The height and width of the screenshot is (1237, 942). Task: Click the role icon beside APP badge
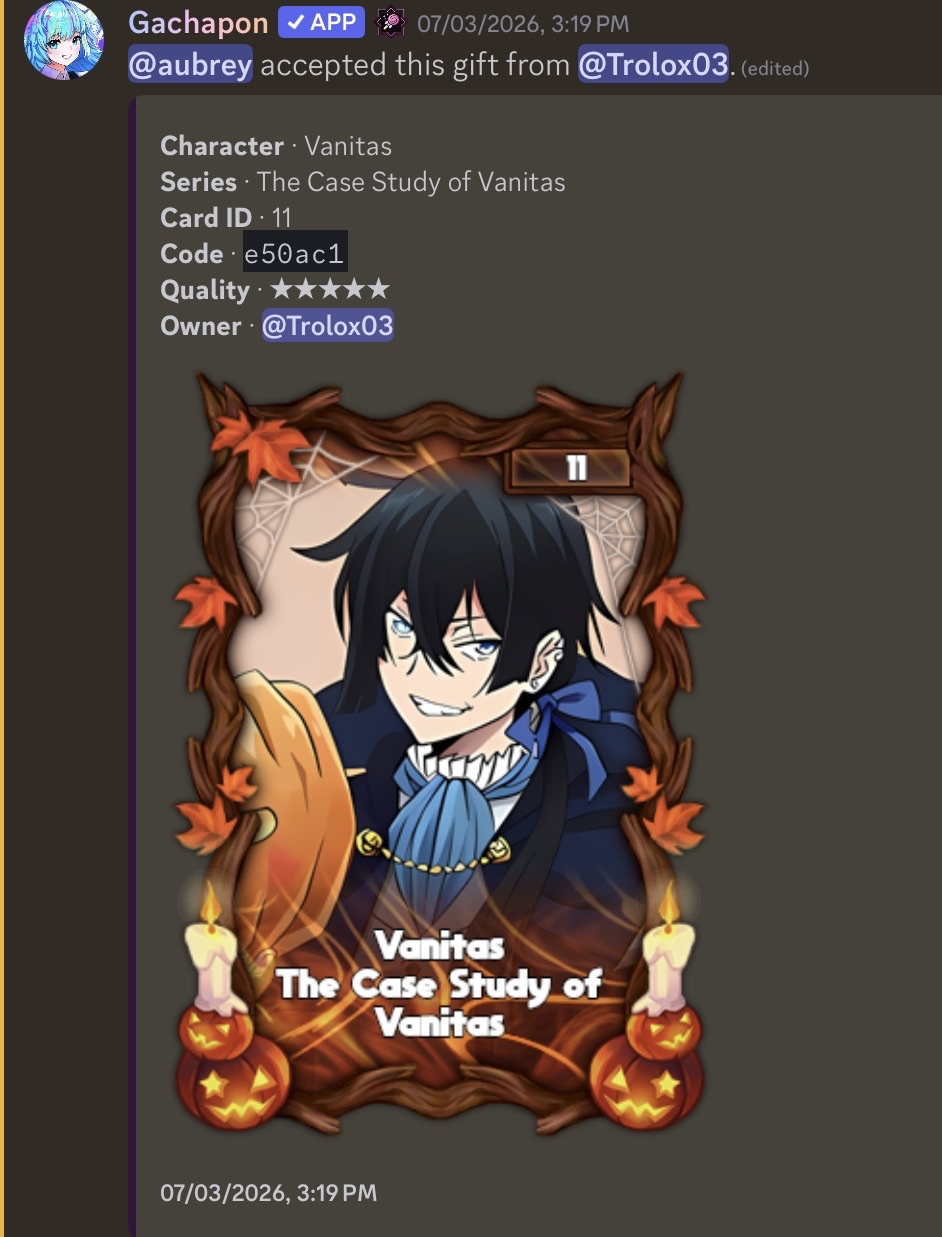pos(390,23)
